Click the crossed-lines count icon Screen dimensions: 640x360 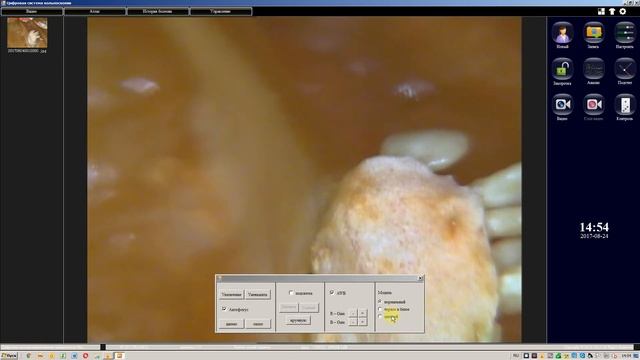pos(624,69)
